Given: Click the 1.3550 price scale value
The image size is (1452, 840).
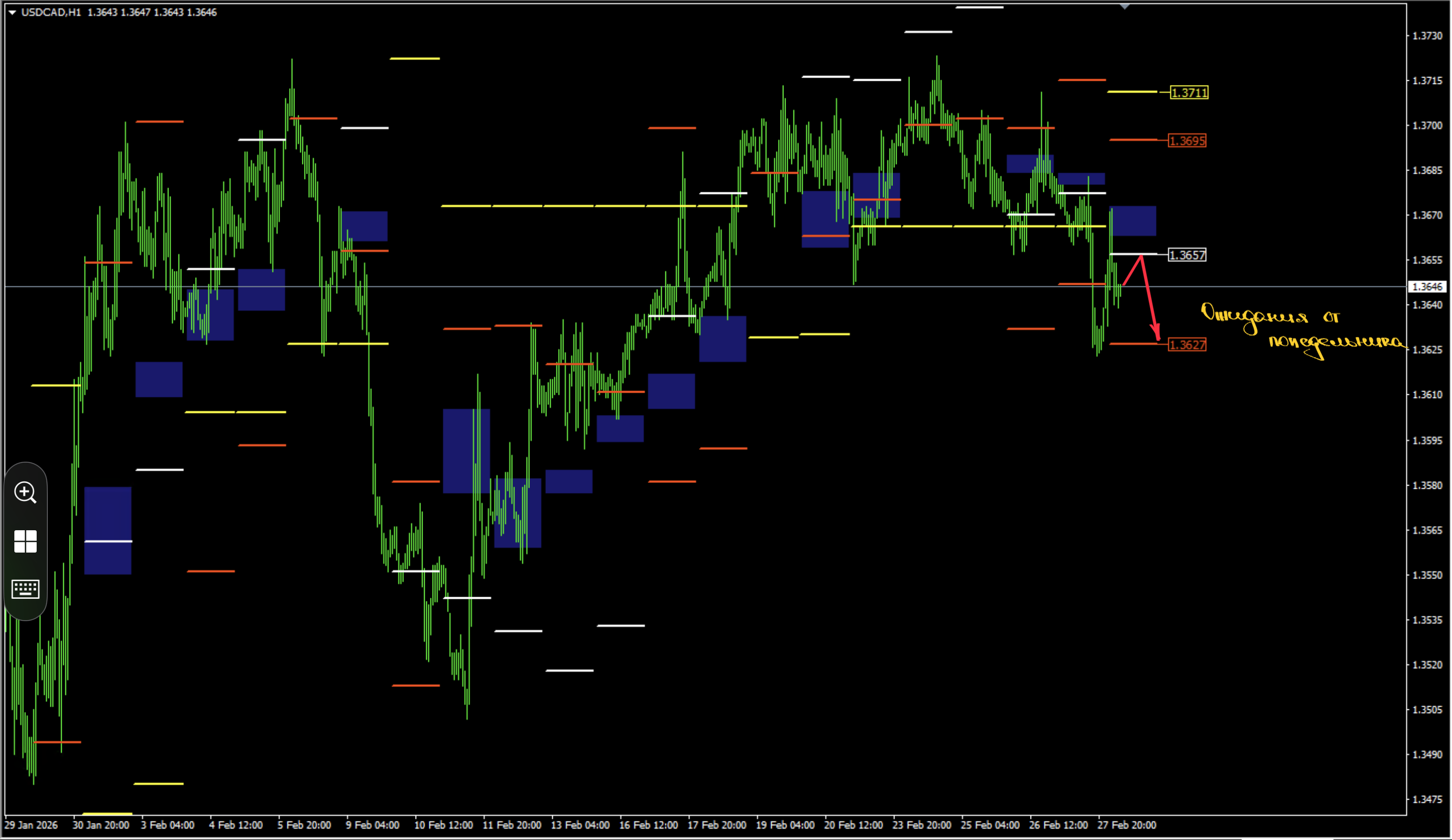Looking at the screenshot, I should [1426, 575].
